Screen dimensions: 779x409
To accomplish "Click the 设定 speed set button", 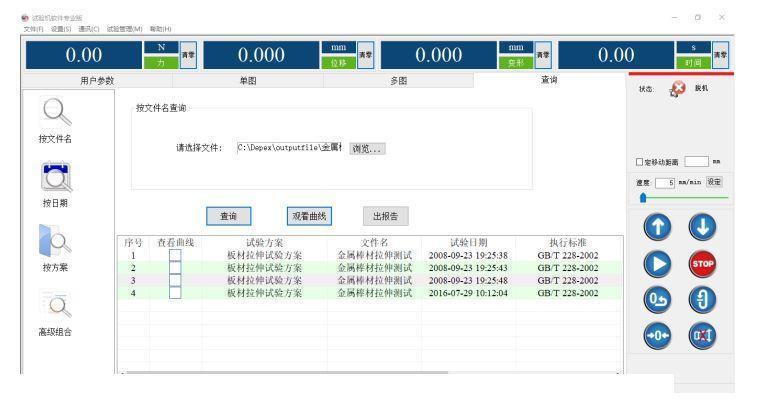I will 714,182.
